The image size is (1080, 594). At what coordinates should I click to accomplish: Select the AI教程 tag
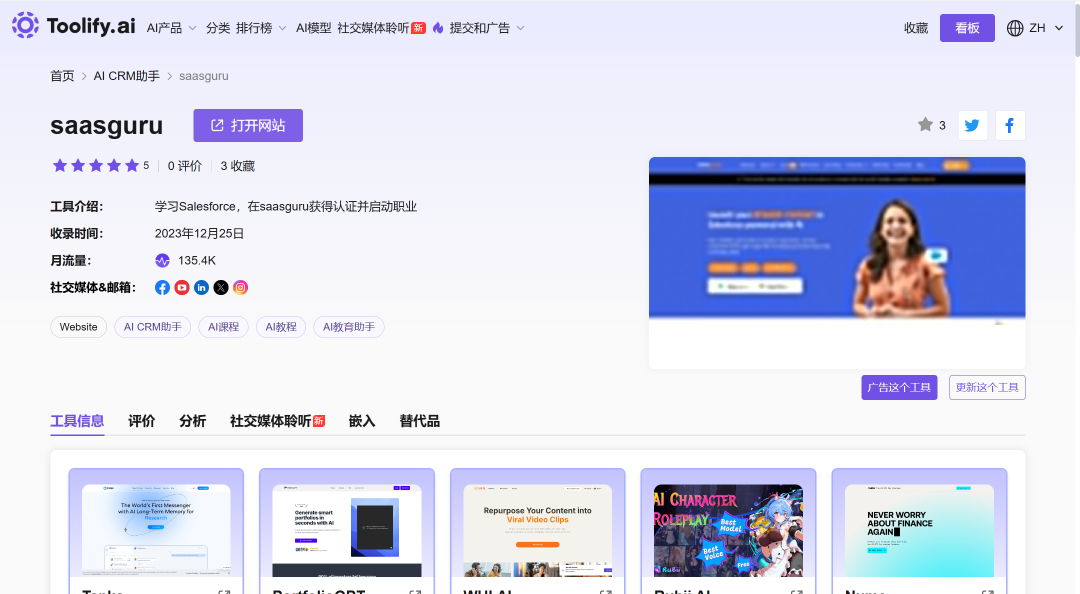point(281,327)
